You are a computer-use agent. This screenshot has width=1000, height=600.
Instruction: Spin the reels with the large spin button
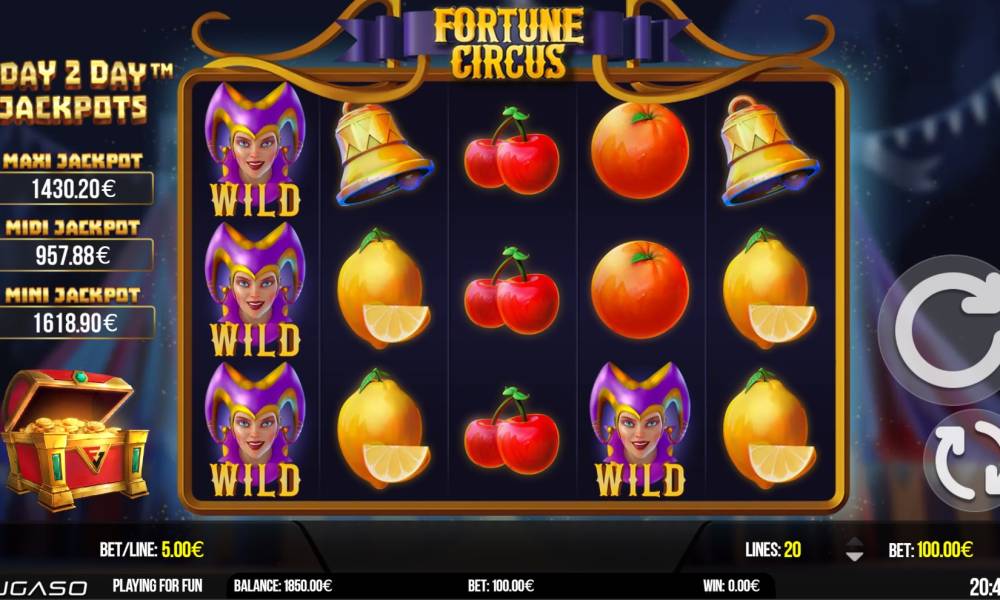click(x=945, y=330)
